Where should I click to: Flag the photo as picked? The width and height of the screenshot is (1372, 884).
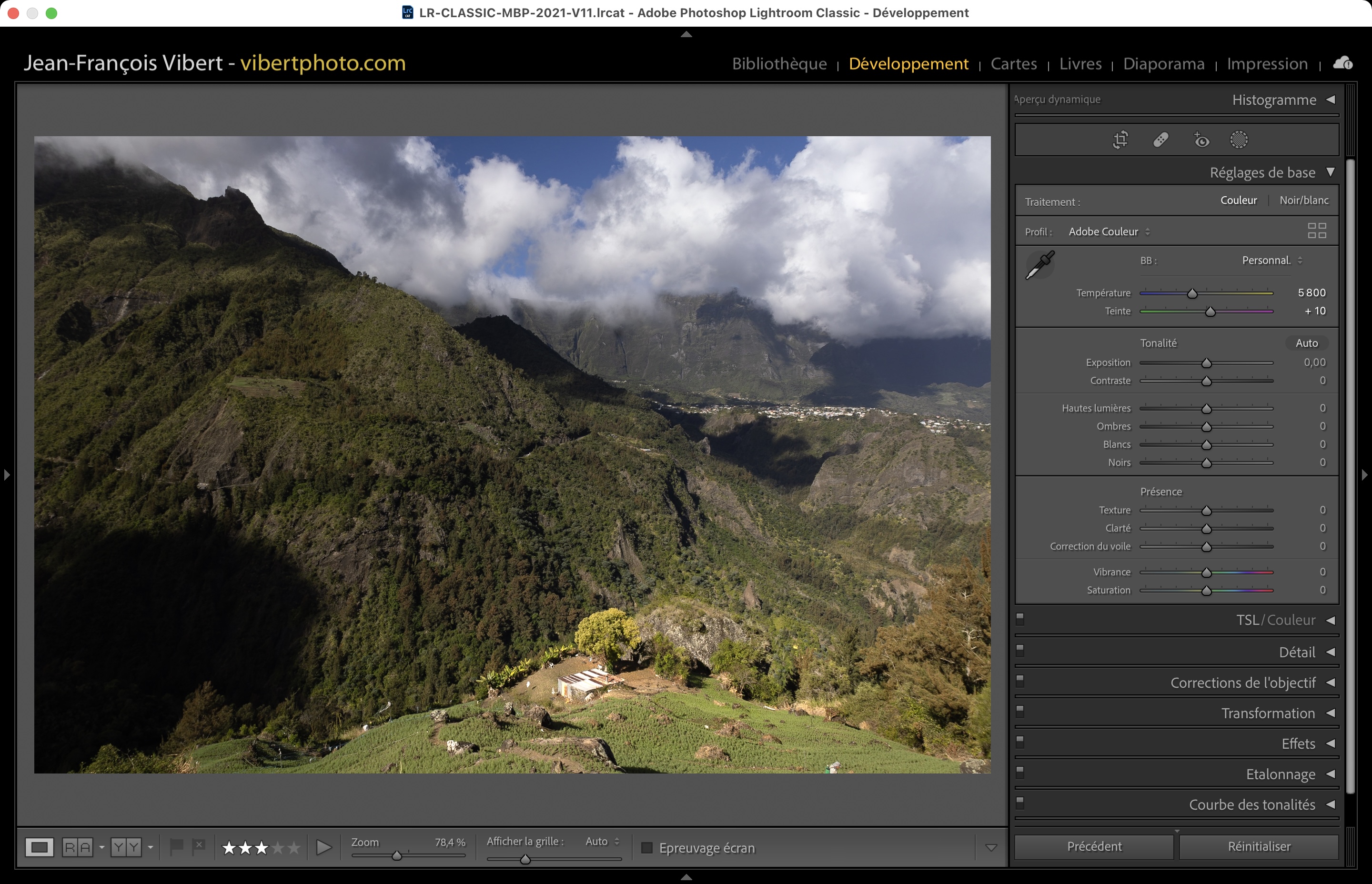[176, 845]
